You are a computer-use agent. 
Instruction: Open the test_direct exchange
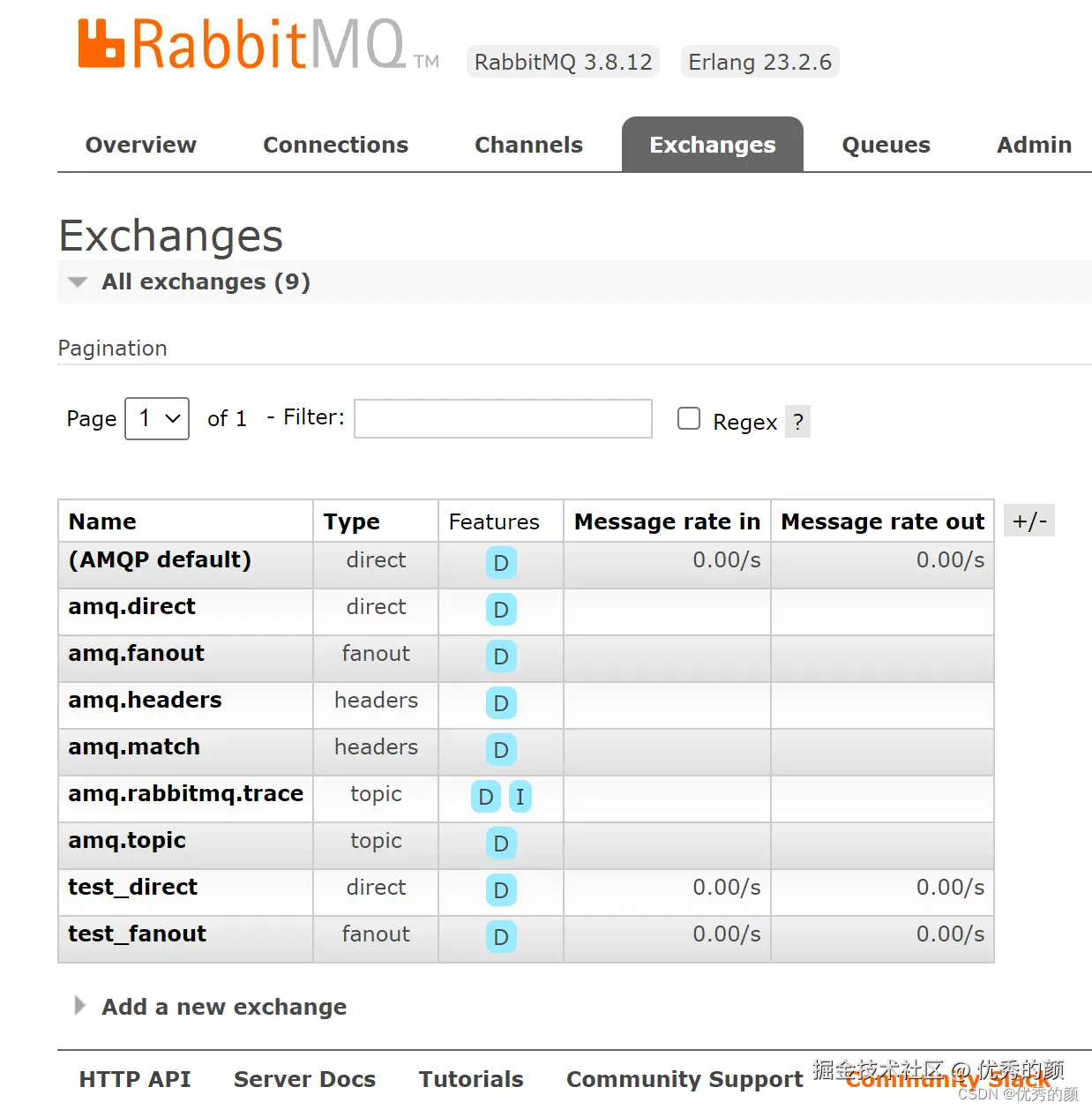pos(133,887)
